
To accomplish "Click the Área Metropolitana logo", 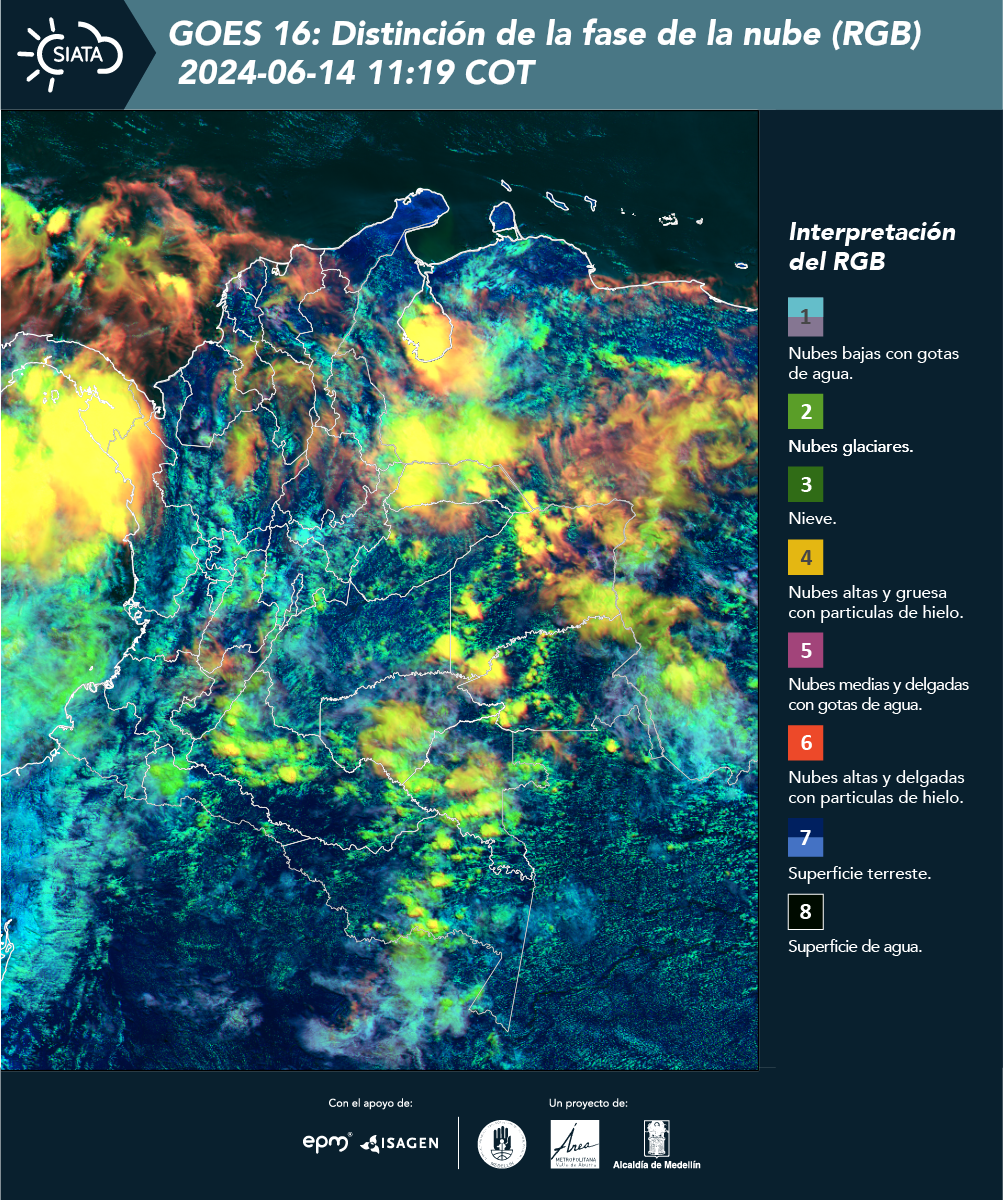I will pos(575,1143).
